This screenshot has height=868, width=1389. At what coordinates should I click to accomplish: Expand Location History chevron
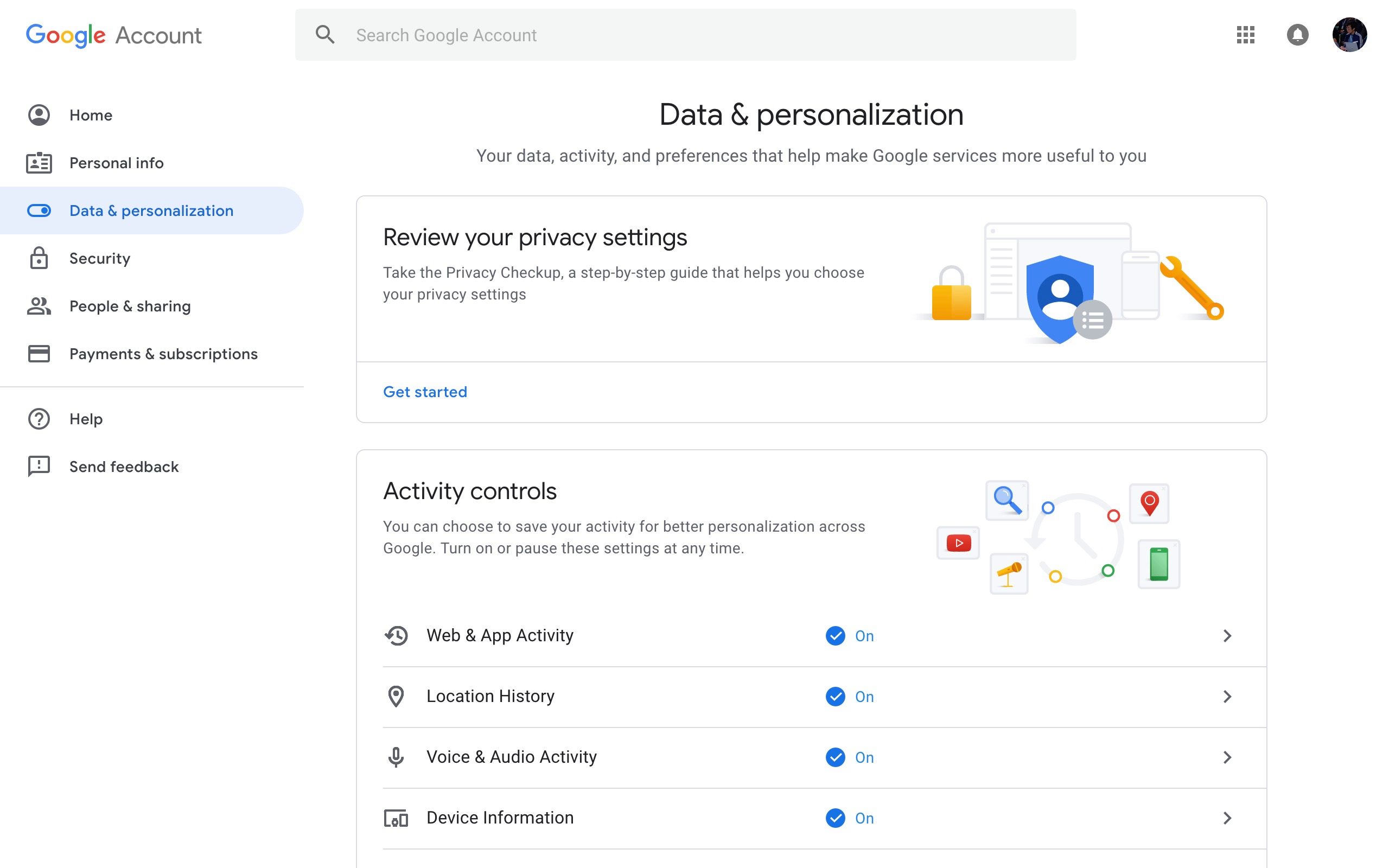[1227, 697]
